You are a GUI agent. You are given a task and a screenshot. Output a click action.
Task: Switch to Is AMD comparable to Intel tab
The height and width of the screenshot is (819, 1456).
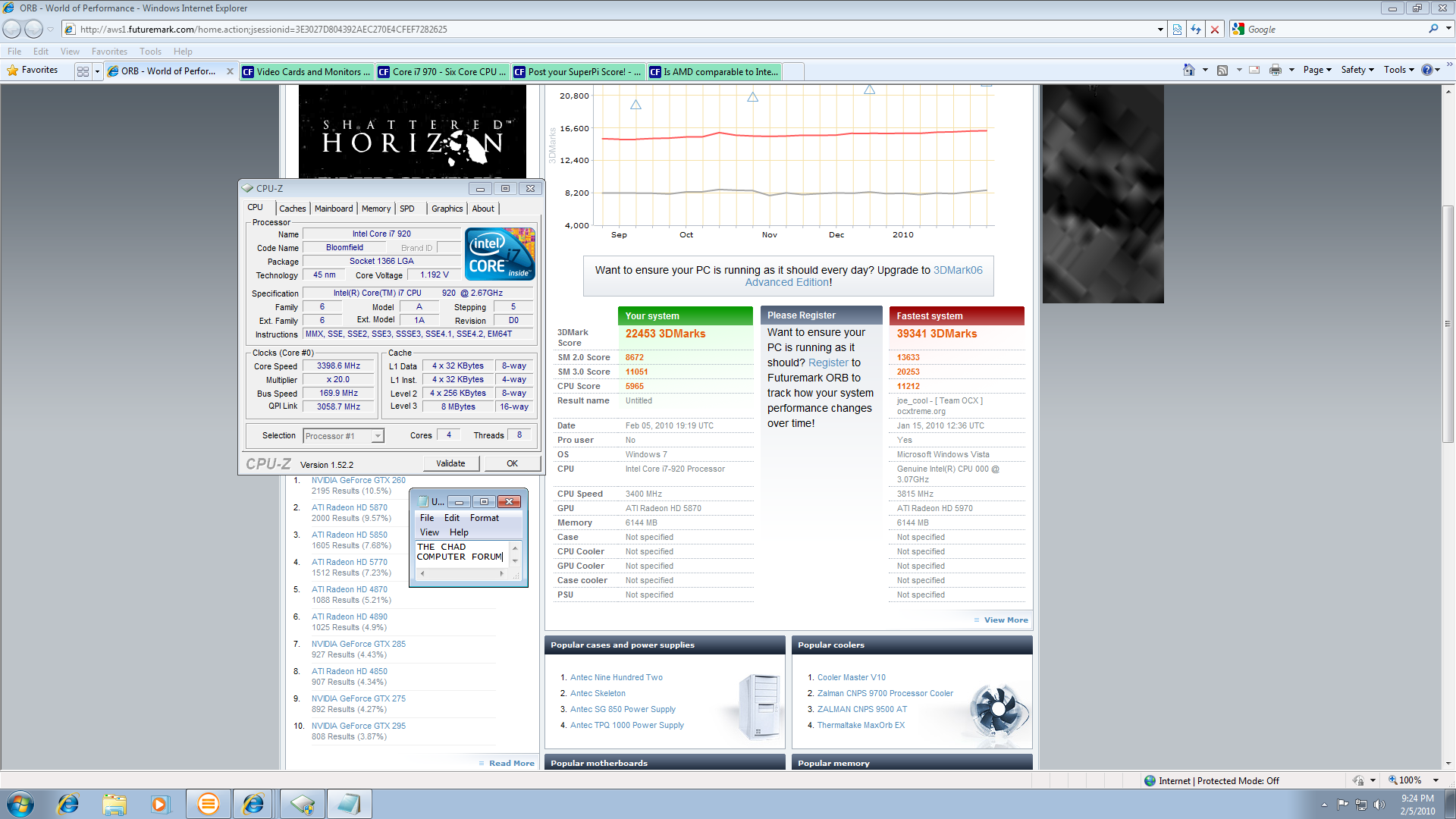pyautogui.click(x=714, y=71)
